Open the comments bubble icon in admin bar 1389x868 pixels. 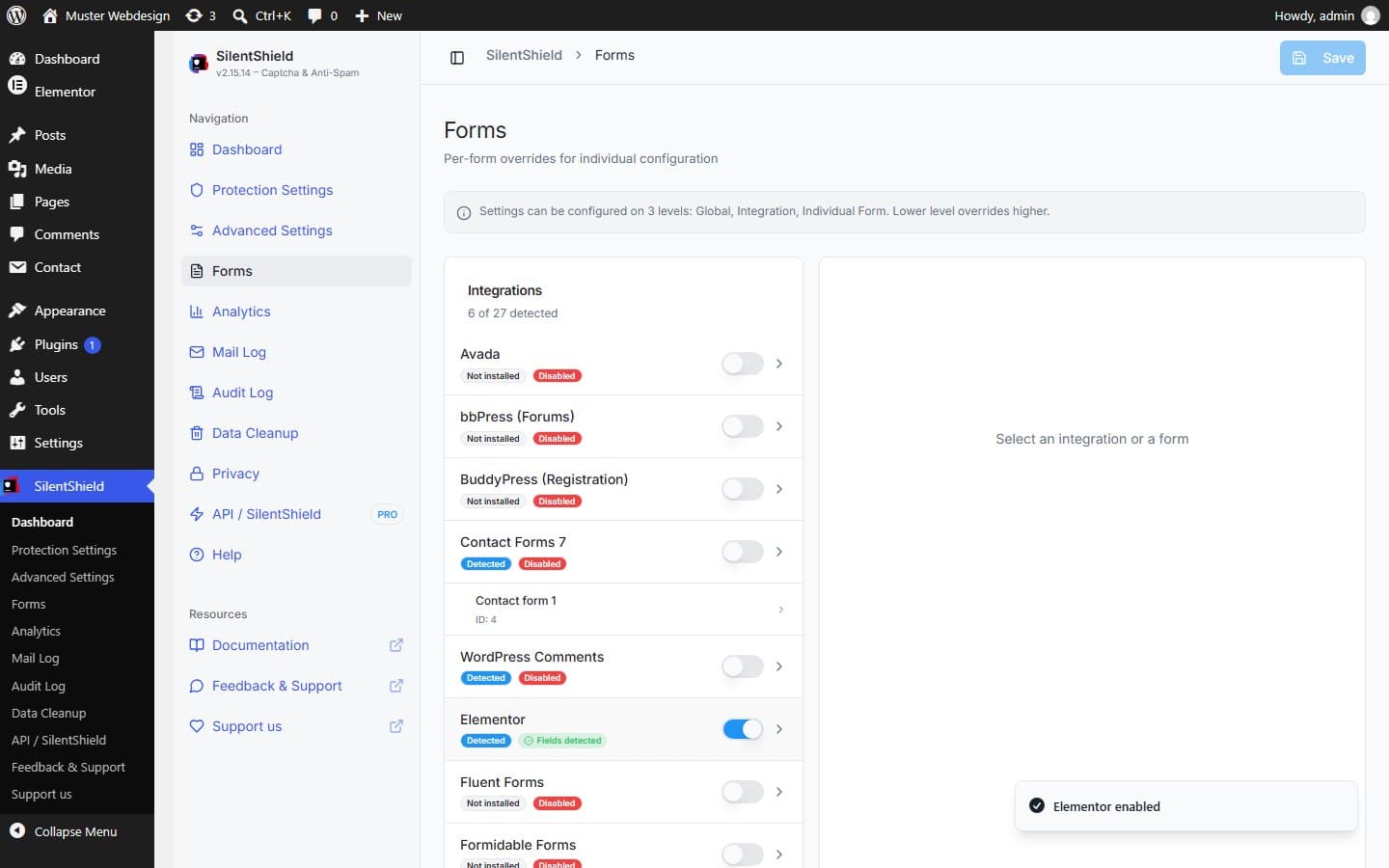pos(314,15)
